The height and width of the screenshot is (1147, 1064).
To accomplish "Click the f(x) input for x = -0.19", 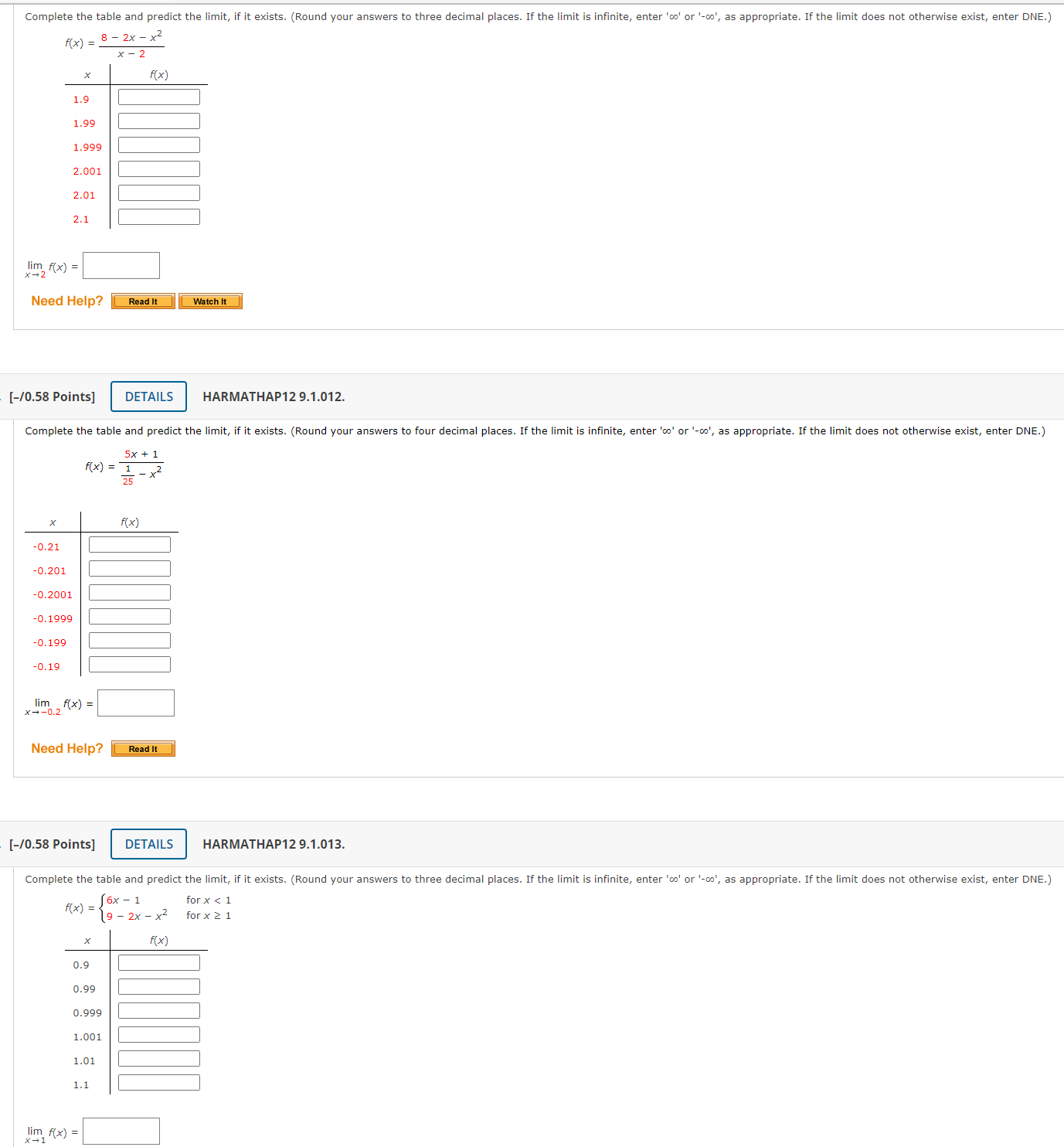I will pos(130,664).
